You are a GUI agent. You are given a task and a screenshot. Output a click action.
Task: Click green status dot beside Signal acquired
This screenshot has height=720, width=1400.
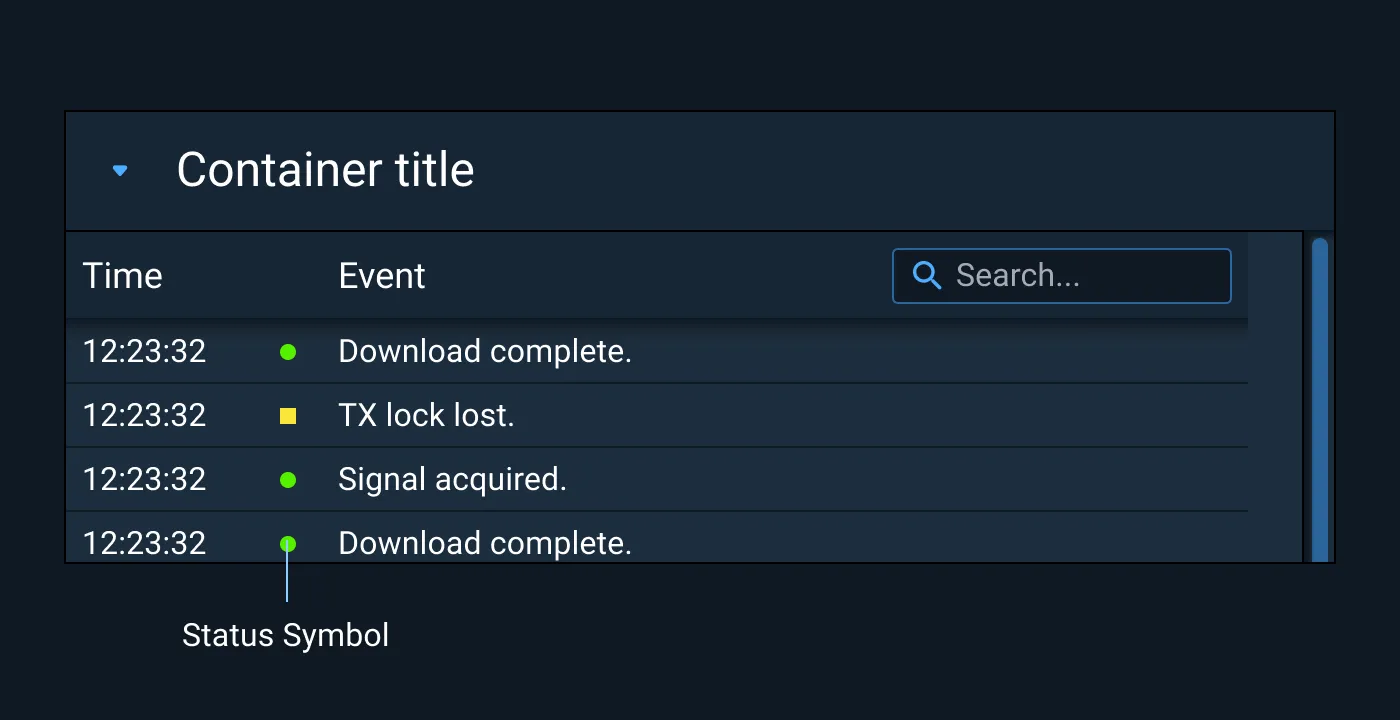click(288, 480)
